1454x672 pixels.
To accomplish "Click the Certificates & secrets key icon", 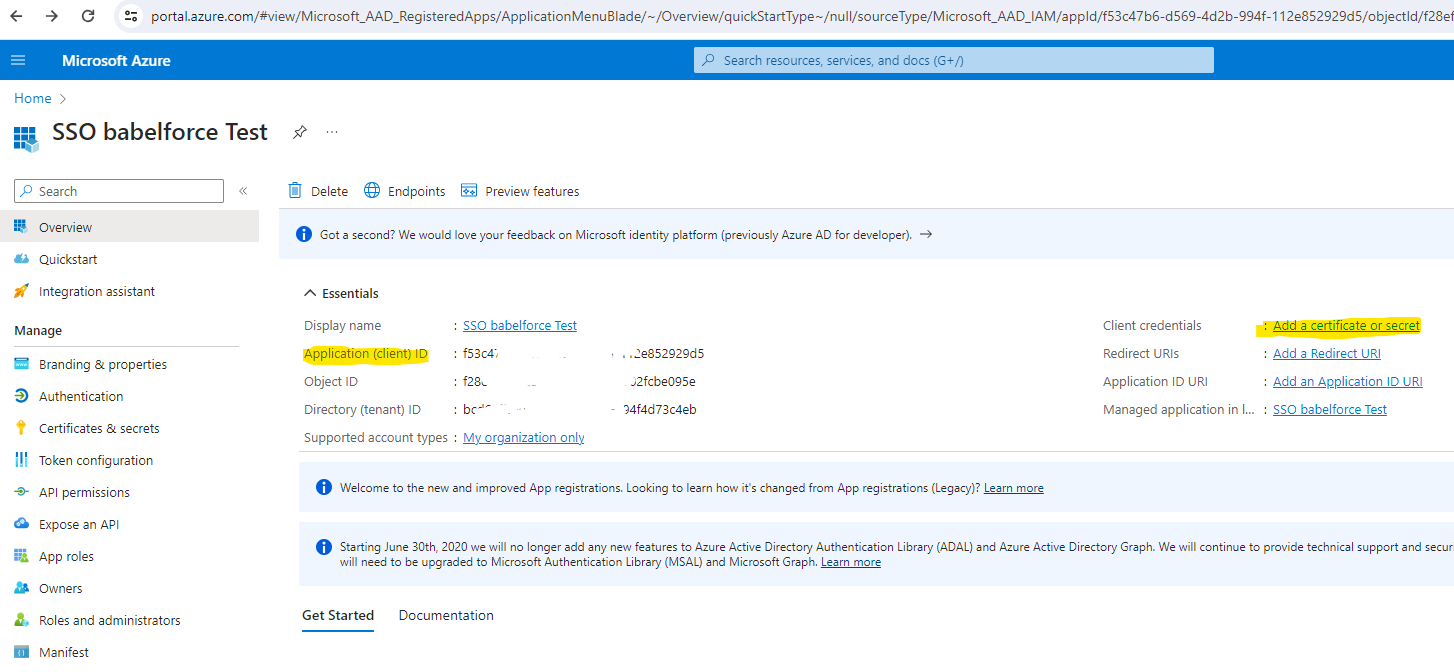I will click(21, 428).
